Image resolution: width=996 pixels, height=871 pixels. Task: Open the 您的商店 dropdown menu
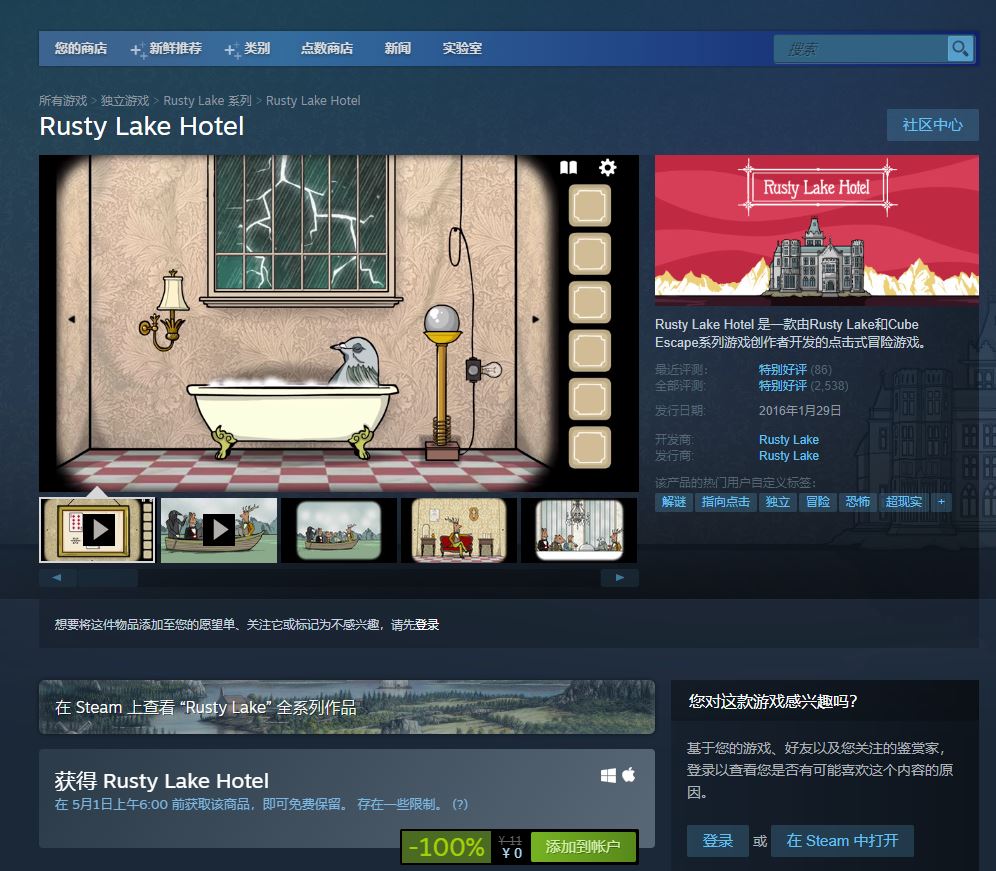(81, 48)
